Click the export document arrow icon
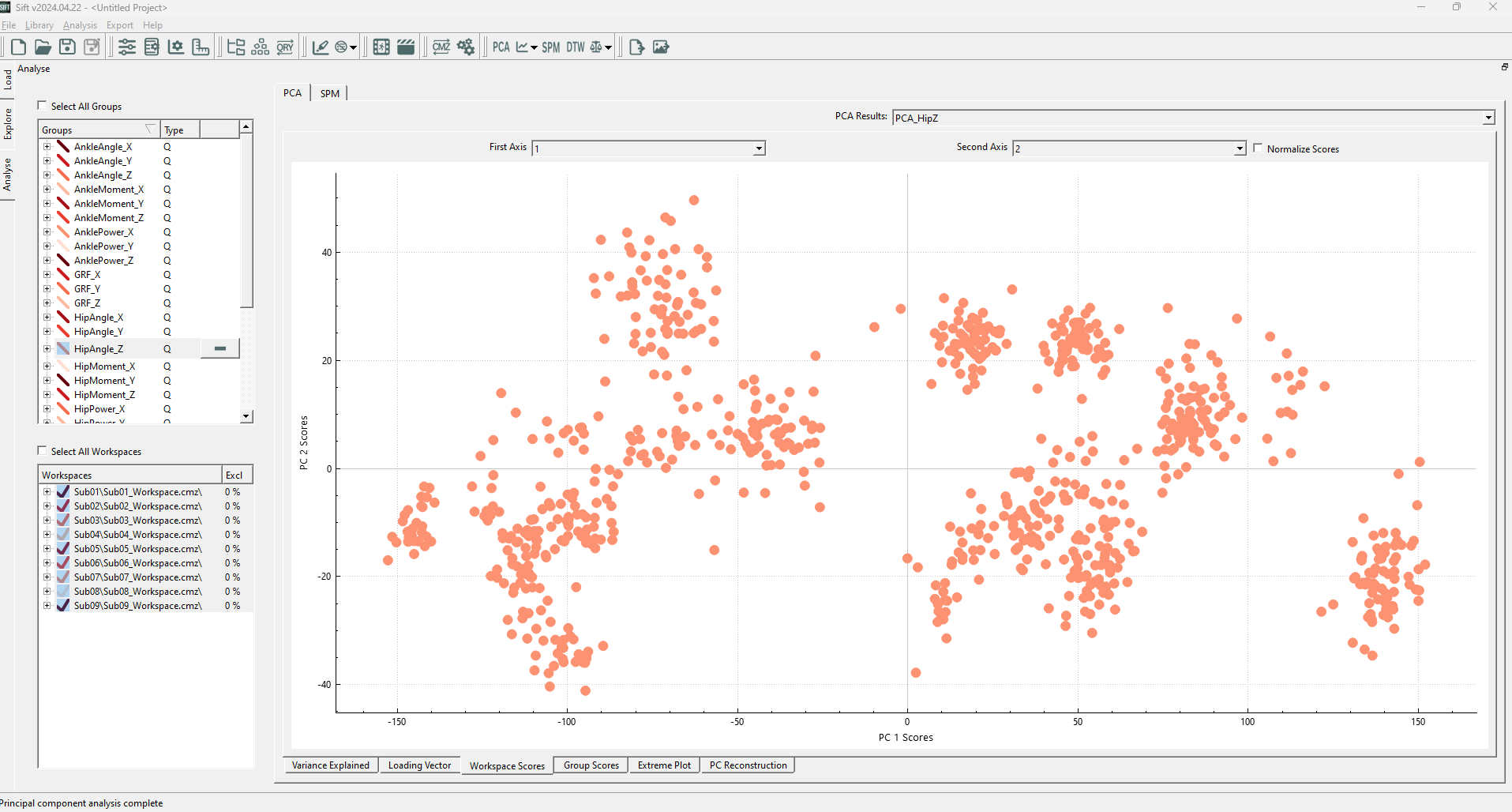Viewport: 1512px width, 812px height. (x=636, y=47)
